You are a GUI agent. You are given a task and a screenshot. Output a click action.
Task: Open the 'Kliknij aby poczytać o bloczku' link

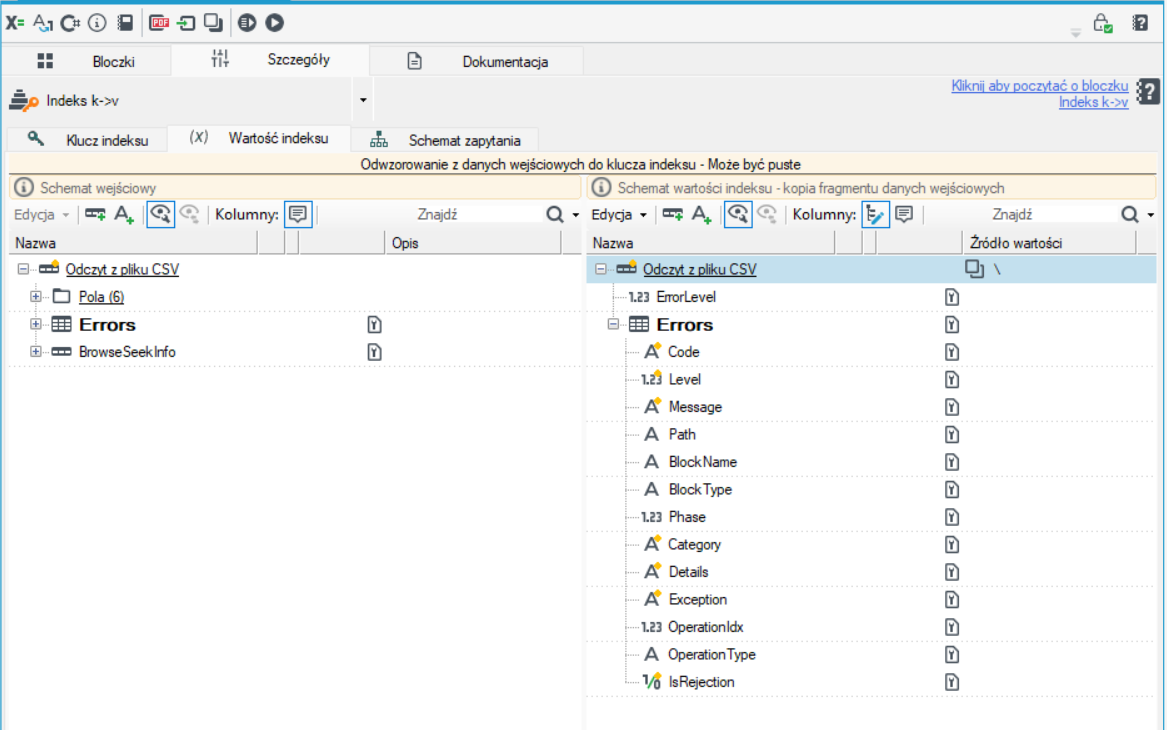(1040, 86)
